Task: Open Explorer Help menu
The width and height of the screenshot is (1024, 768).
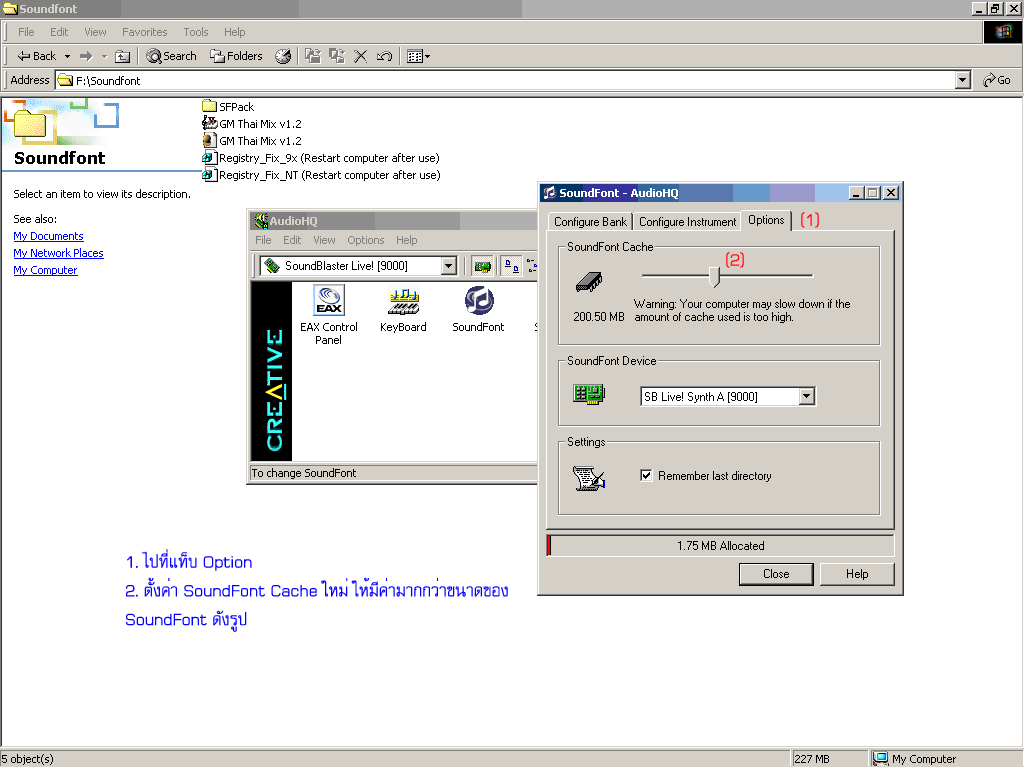Action: point(234,32)
